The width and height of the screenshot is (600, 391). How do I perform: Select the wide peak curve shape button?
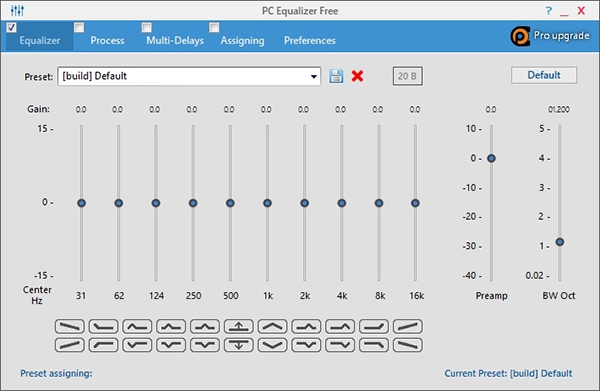point(272,326)
